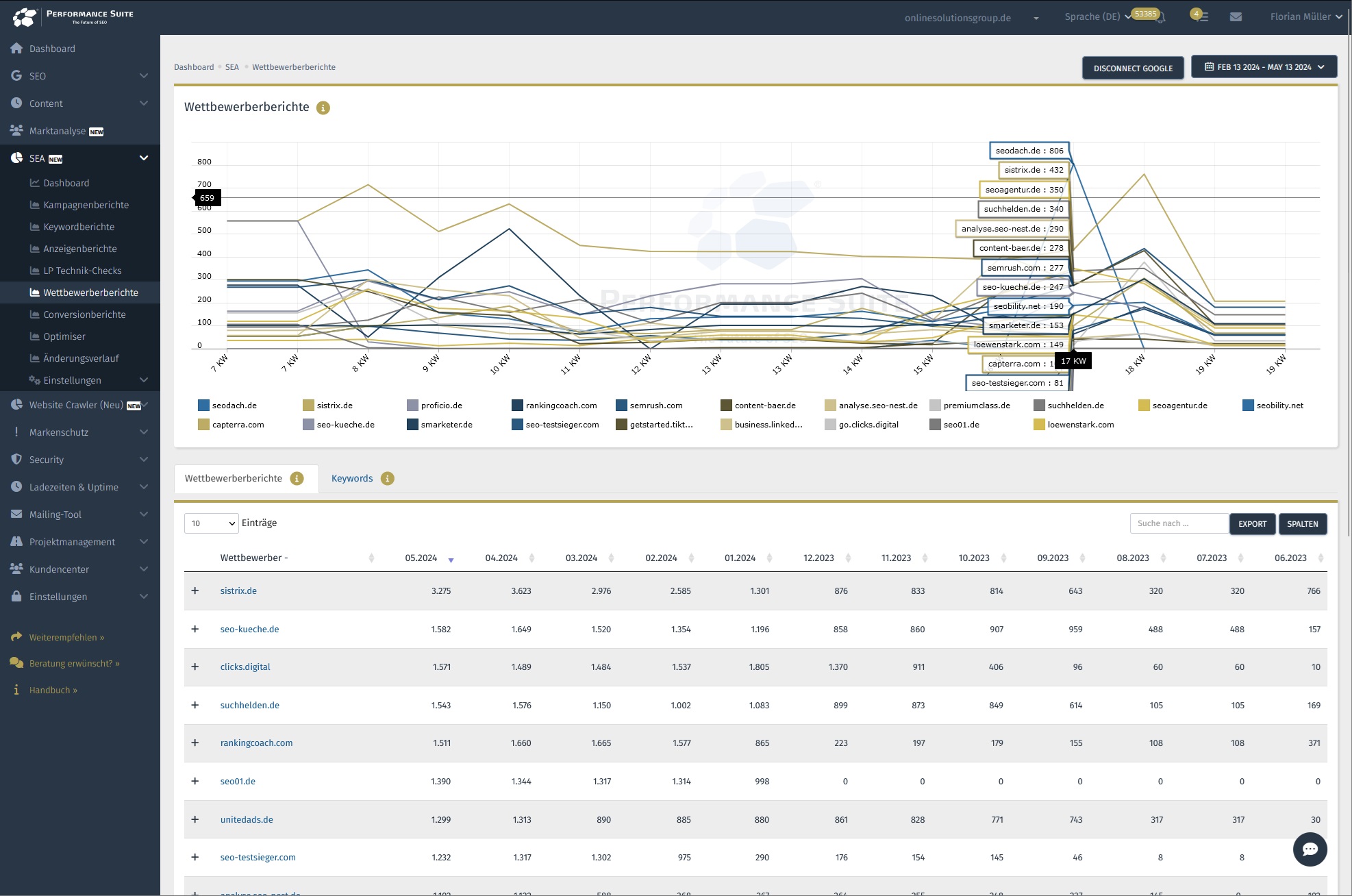1352x896 pixels.
Task: Click info icon on Wettbewerberberichte tab
Action: click(x=297, y=478)
